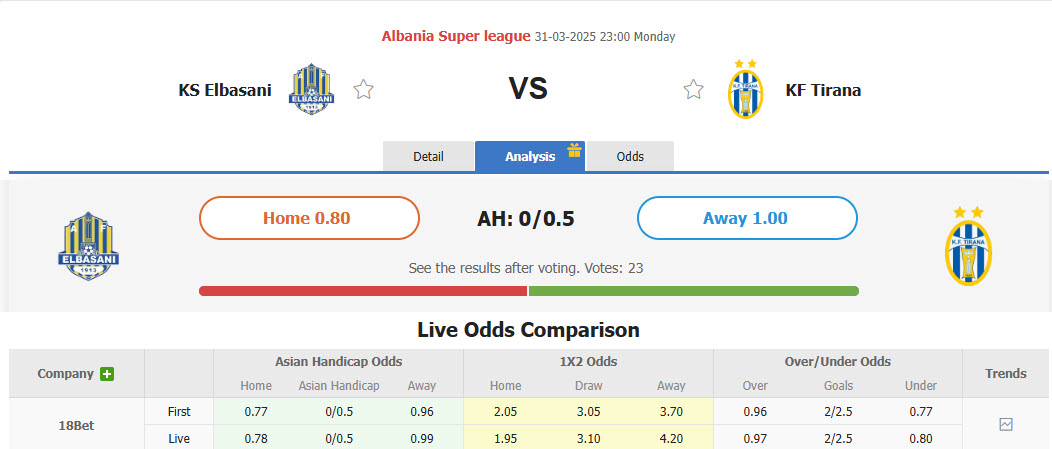This screenshot has width=1052, height=449.
Task: Click the green away portion of vote bar
Action: (693, 291)
